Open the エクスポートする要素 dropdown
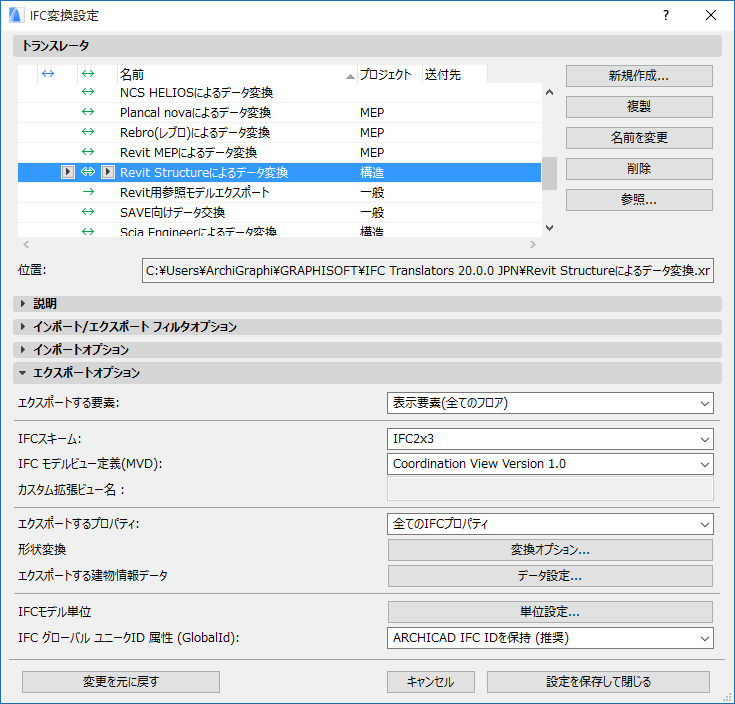This screenshot has width=735, height=704. pos(550,403)
